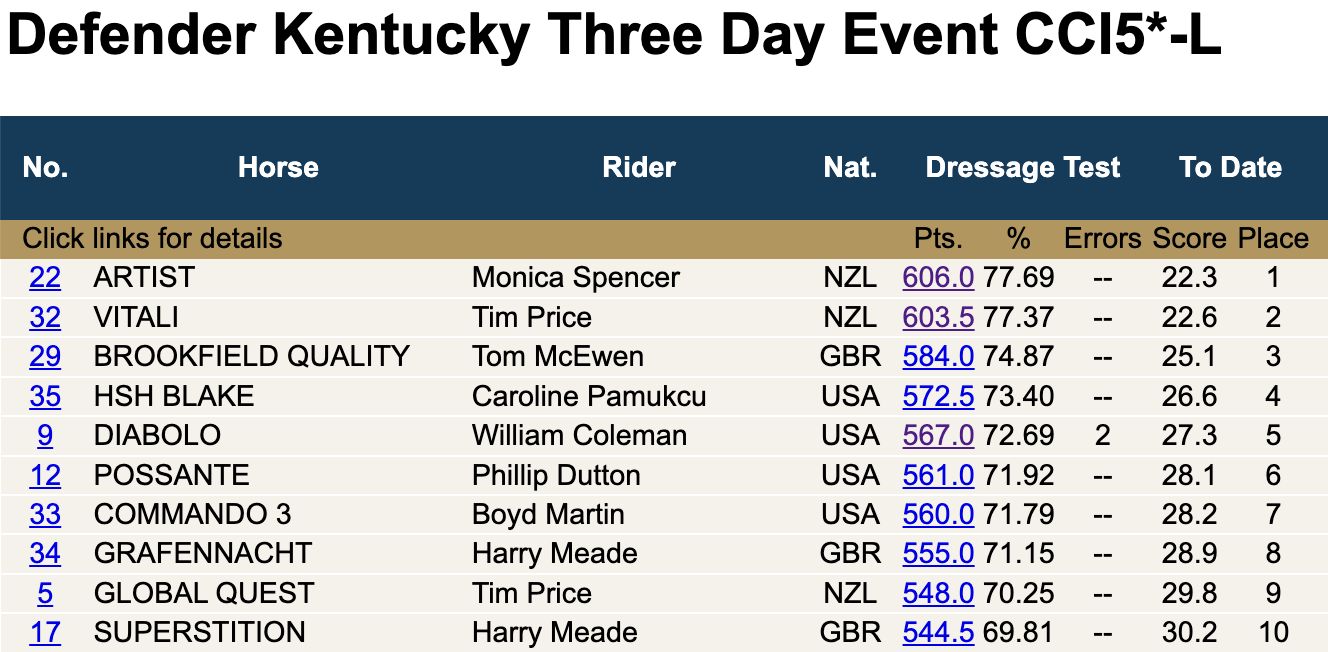Click entry number 17 for SUPERSTITION
The image size is (1328, 652).
(45, 633)
